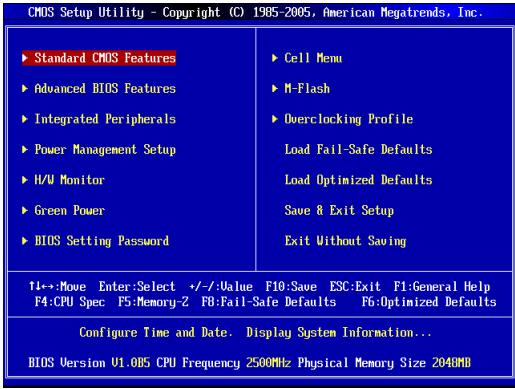
Task: Click the F6:Optimized Defaults hint
Action: 429,302
